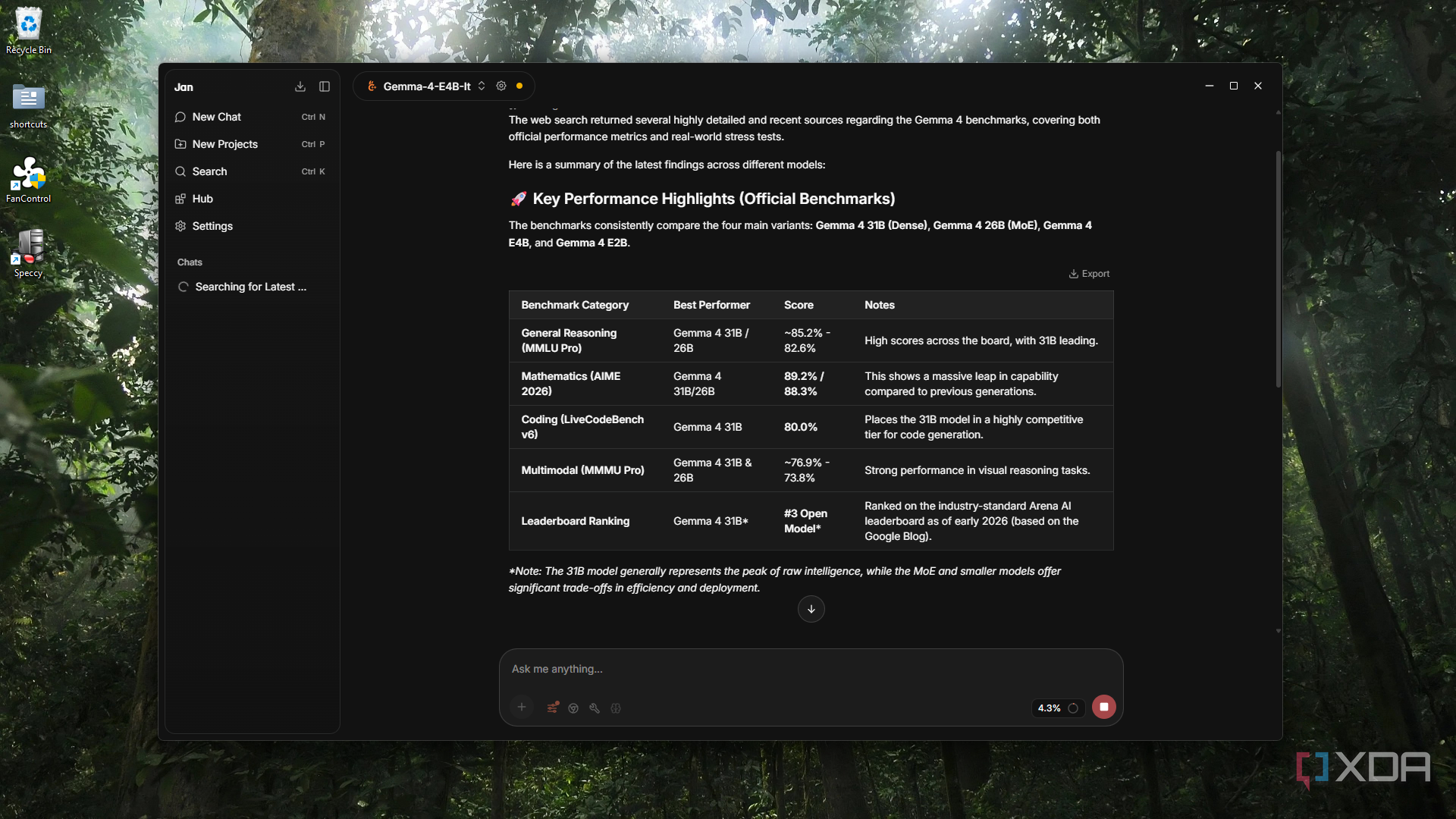Click the 4.3% context usage indicator
Viewport: 1456px width, 819px height.
[1058, 708]
